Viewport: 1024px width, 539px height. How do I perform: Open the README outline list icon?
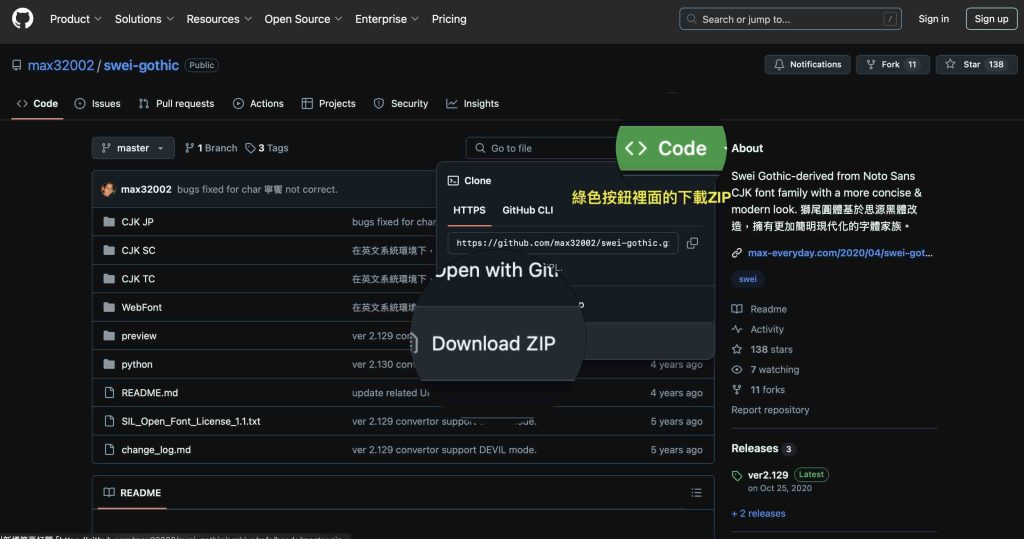click(696, 493)
